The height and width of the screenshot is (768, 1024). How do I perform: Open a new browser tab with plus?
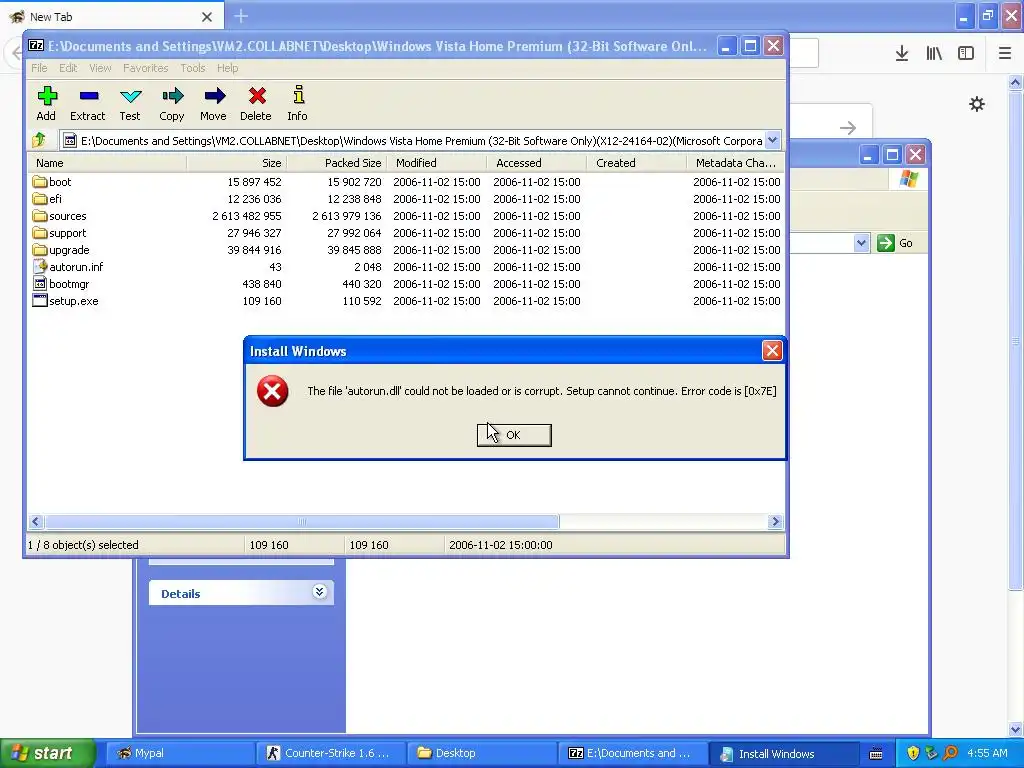tap(241, 16)
